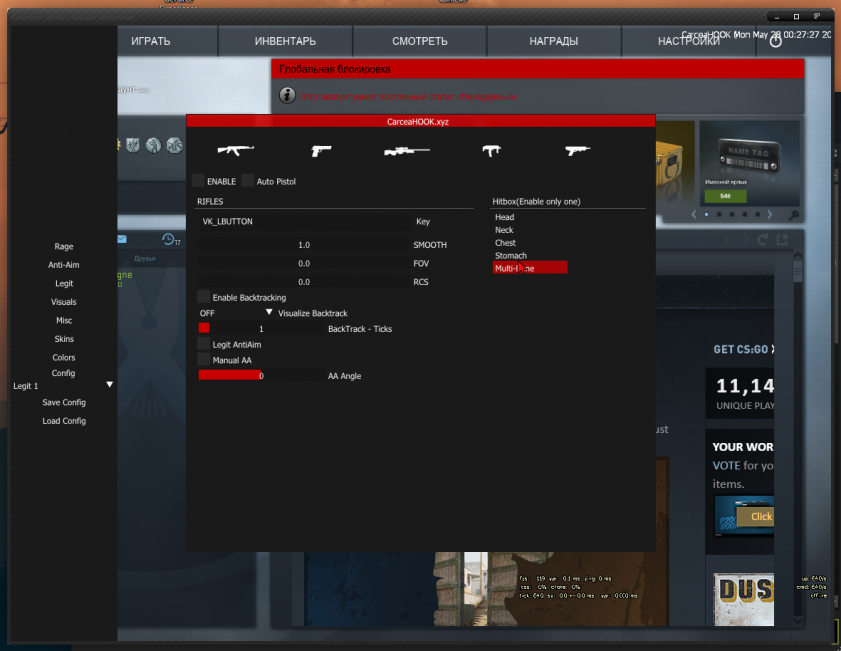The image size is (841, 651).
Task: Open the mail envelope icon
Action: pyautogui.click(x=122, y=239)
